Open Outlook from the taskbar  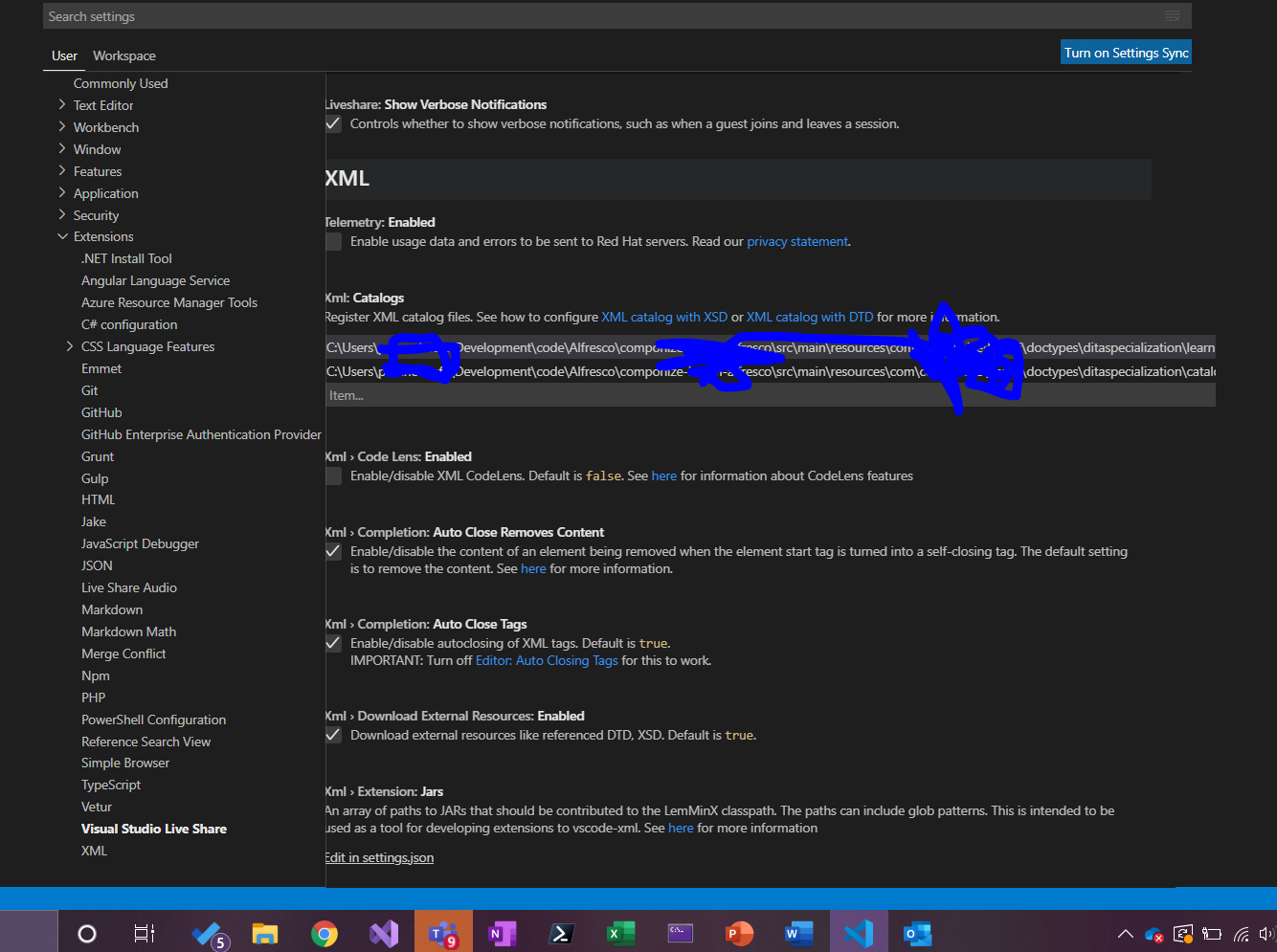[917, 934]
